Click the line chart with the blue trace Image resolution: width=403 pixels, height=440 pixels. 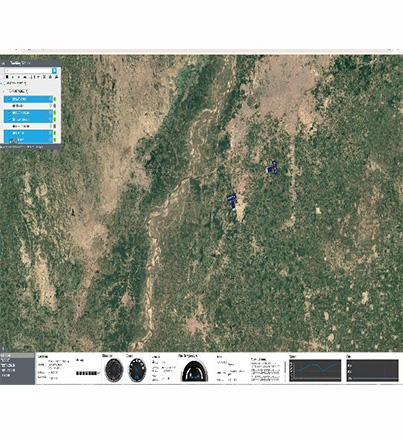[315, 370]
